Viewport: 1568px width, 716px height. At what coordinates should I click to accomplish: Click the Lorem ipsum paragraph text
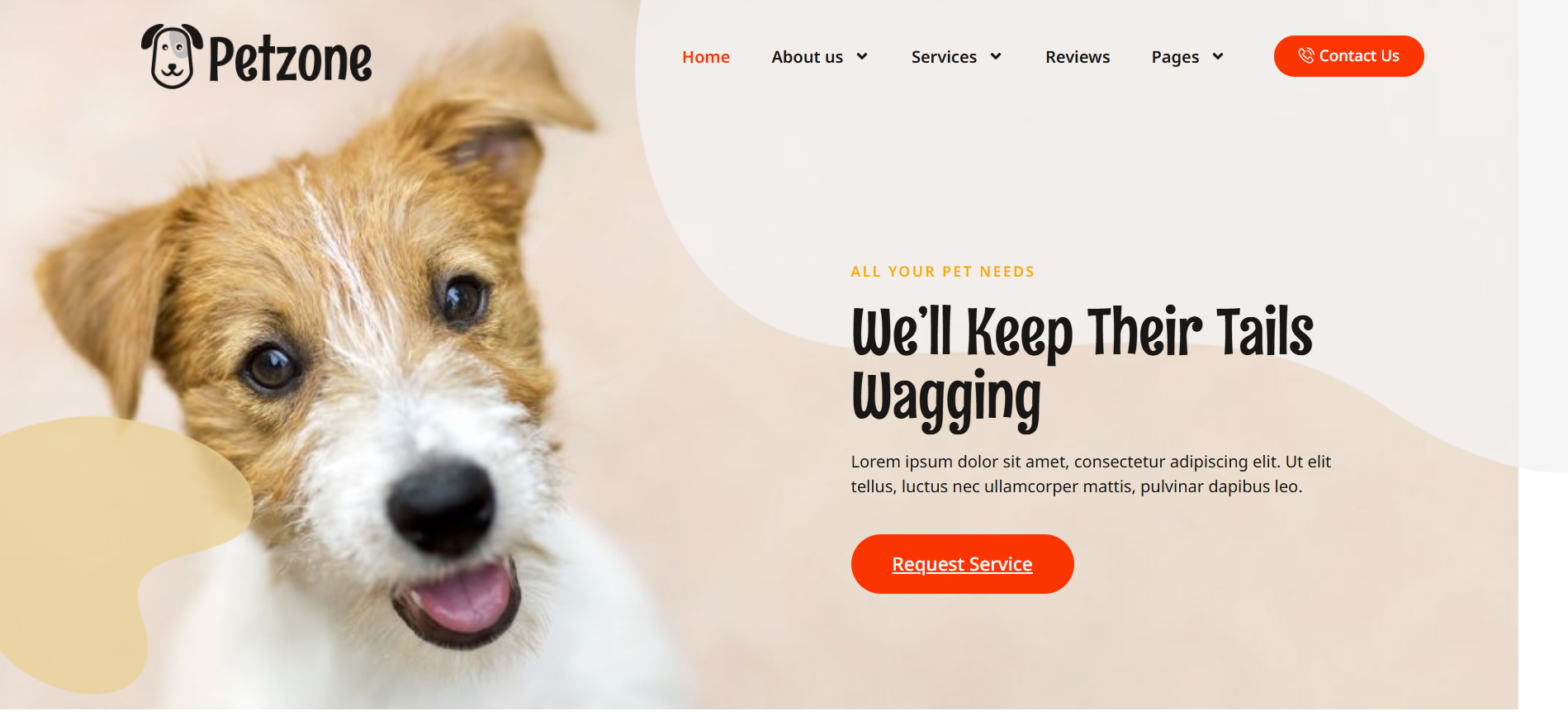coord(1091,474)
